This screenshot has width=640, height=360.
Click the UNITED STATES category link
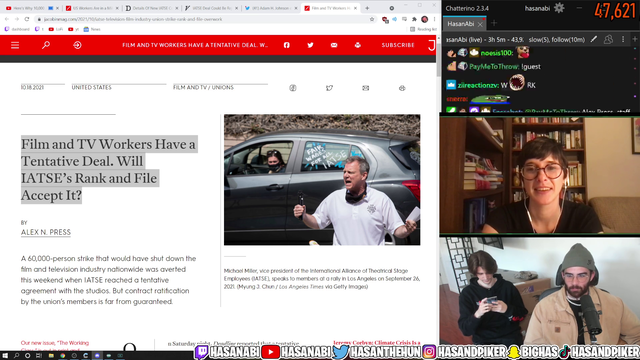coord(91,87)
